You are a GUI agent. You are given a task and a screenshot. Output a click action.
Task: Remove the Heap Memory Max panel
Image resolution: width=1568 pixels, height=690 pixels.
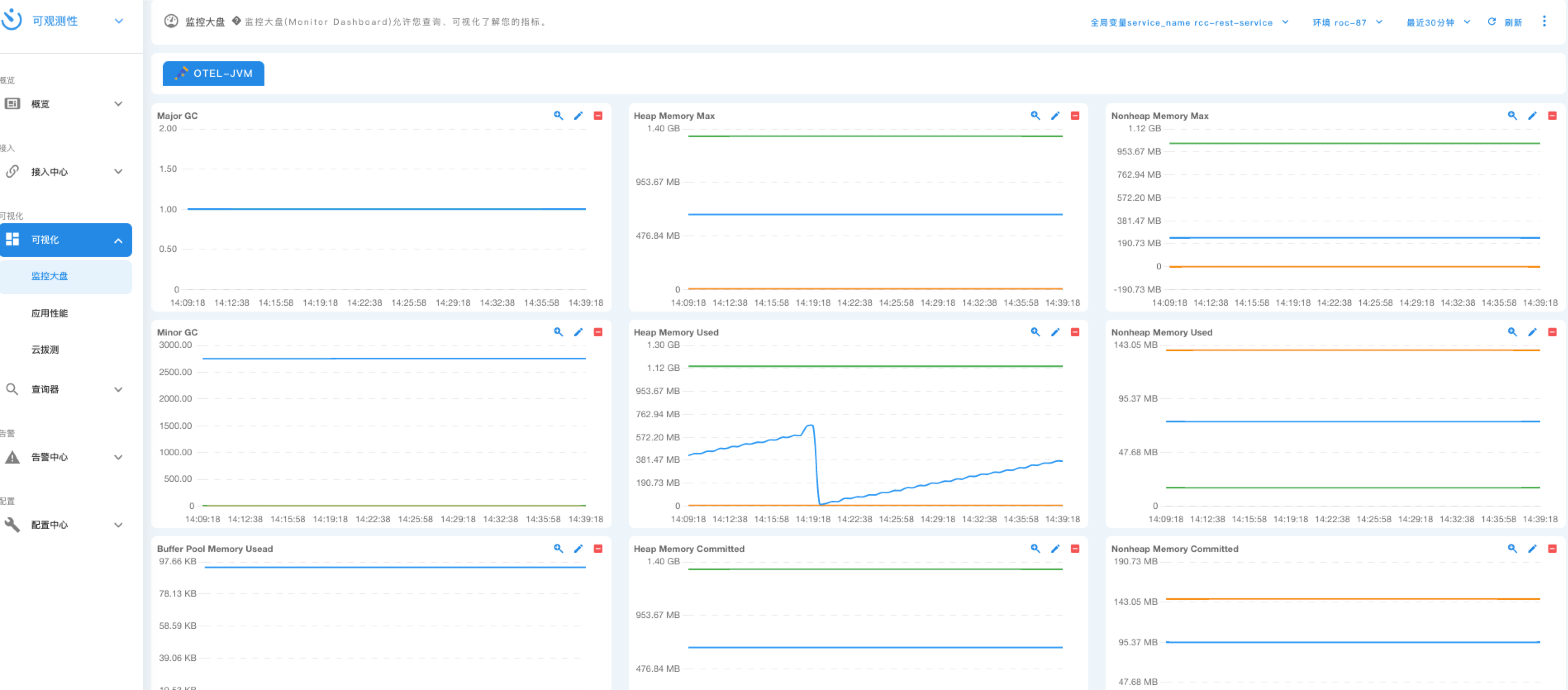tap(1075, 116)
